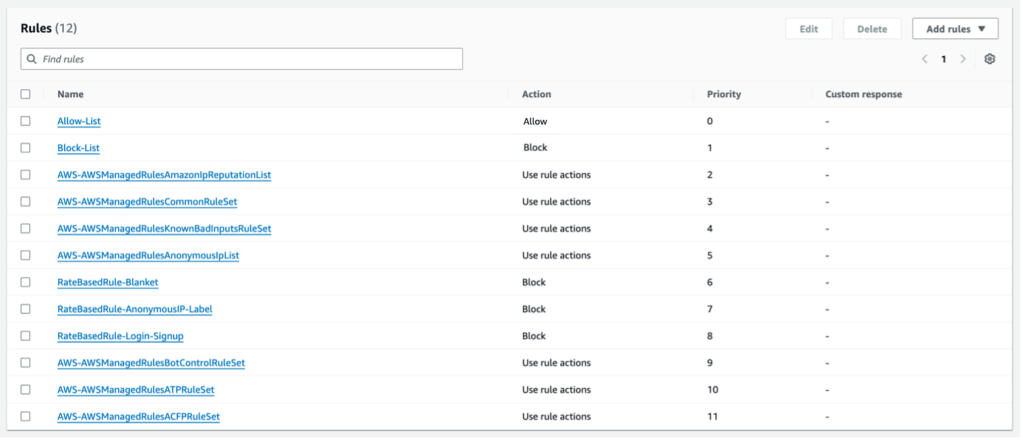Toggle the select-all checkbox in the header

26,94
